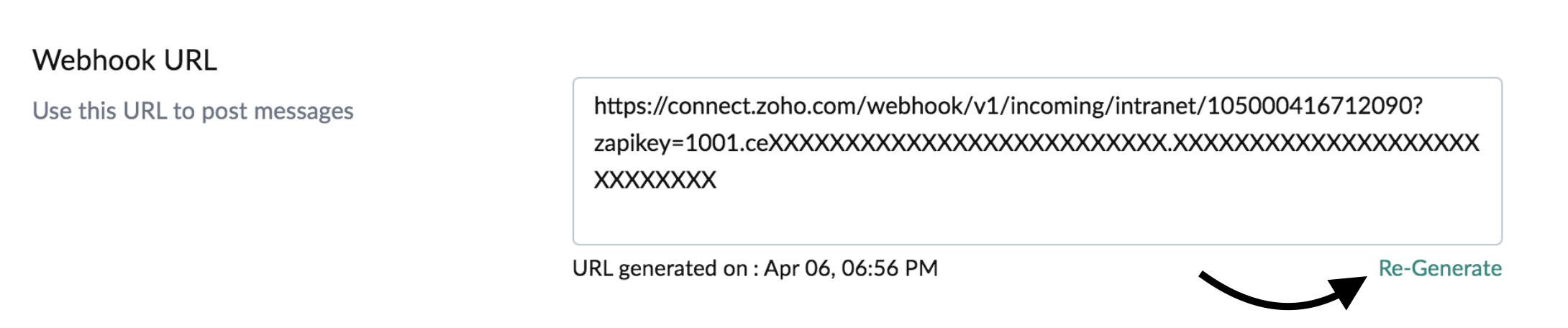Click the Re-Generate link
The width and height of the screenshot is (1568, 328).
point(1439,268)
